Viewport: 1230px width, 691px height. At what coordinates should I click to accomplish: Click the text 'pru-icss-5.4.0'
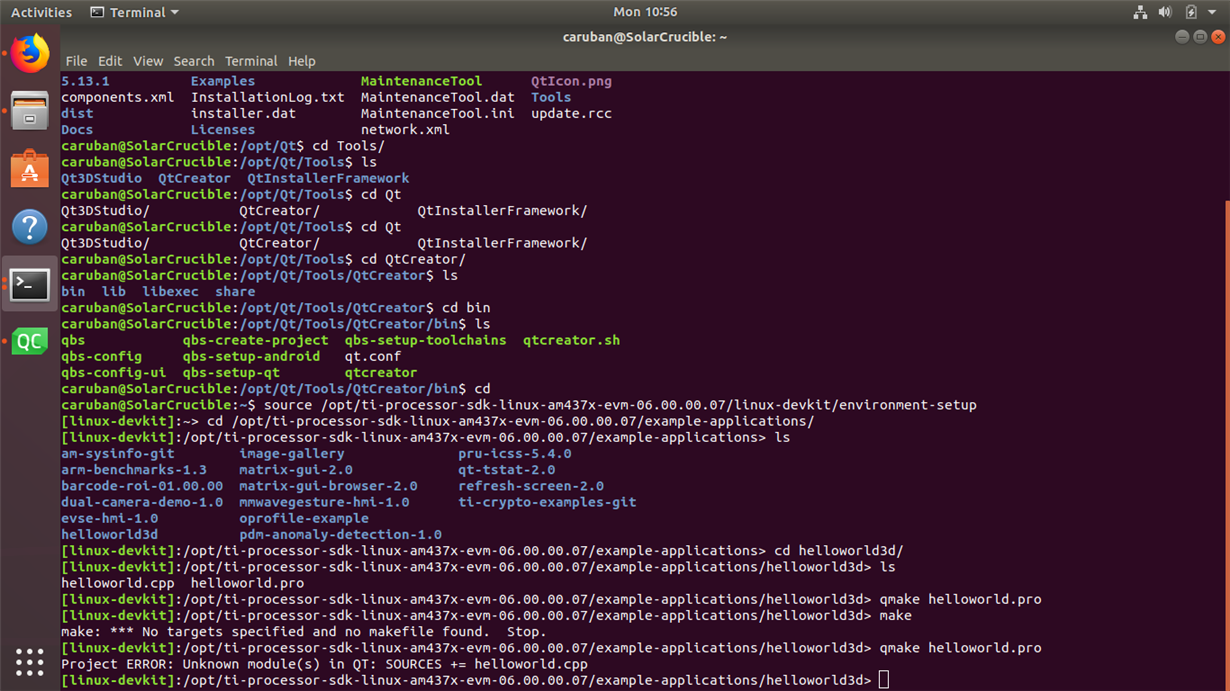click(x=515, y=453)
